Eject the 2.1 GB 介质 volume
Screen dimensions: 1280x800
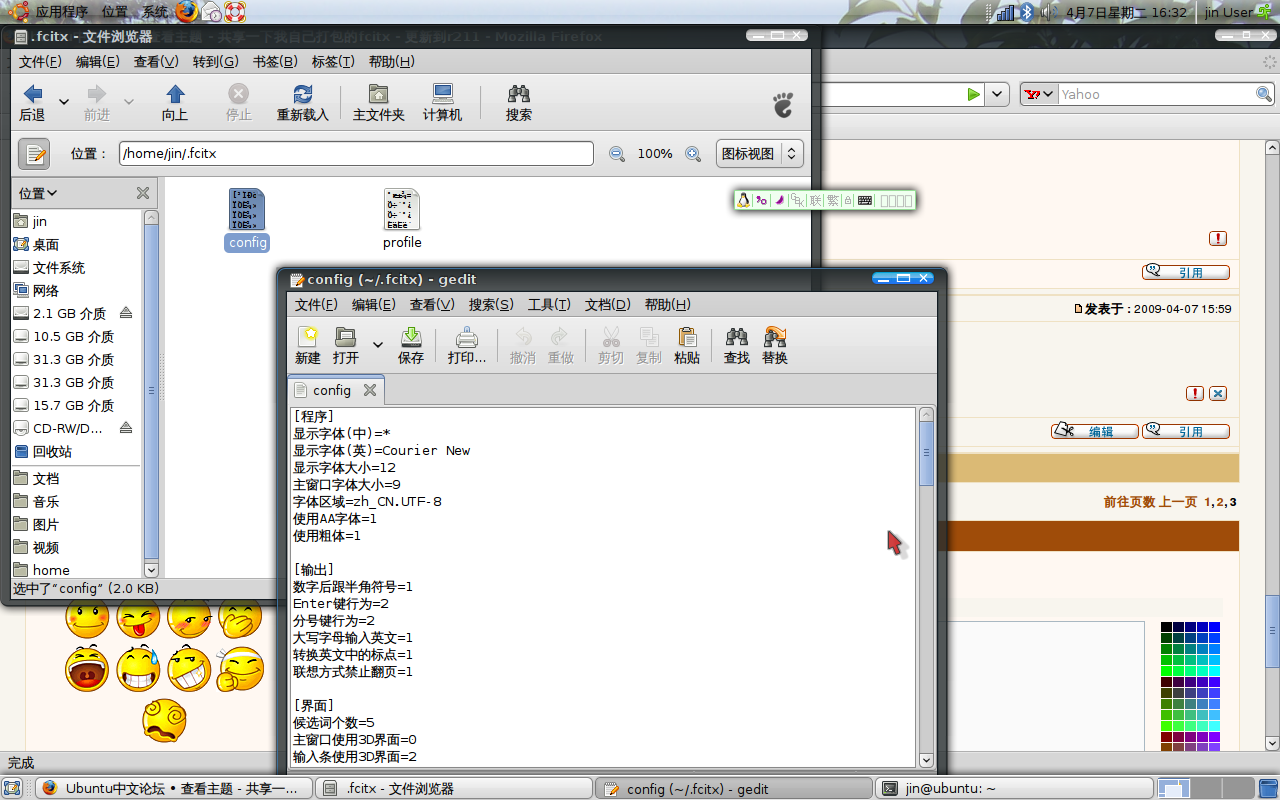pos(126,313)
